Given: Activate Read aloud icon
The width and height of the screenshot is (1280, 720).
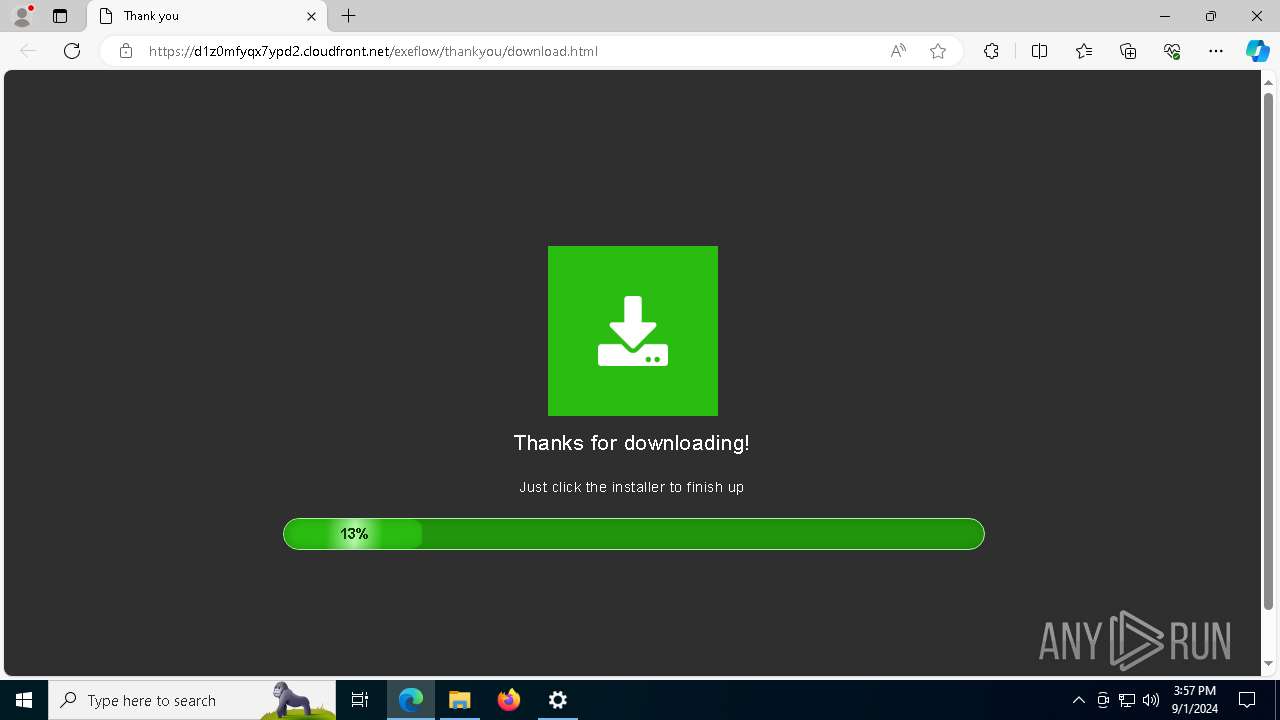Looking at the screenshot, I should tap(898, 51).
